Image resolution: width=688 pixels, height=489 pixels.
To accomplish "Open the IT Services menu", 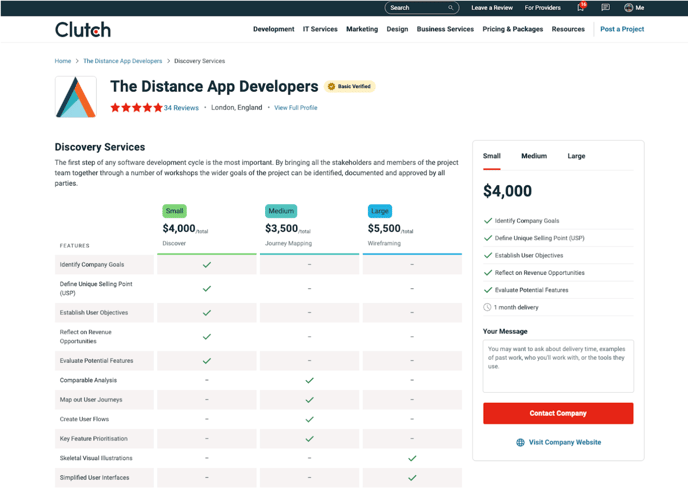I will (320, 29).
